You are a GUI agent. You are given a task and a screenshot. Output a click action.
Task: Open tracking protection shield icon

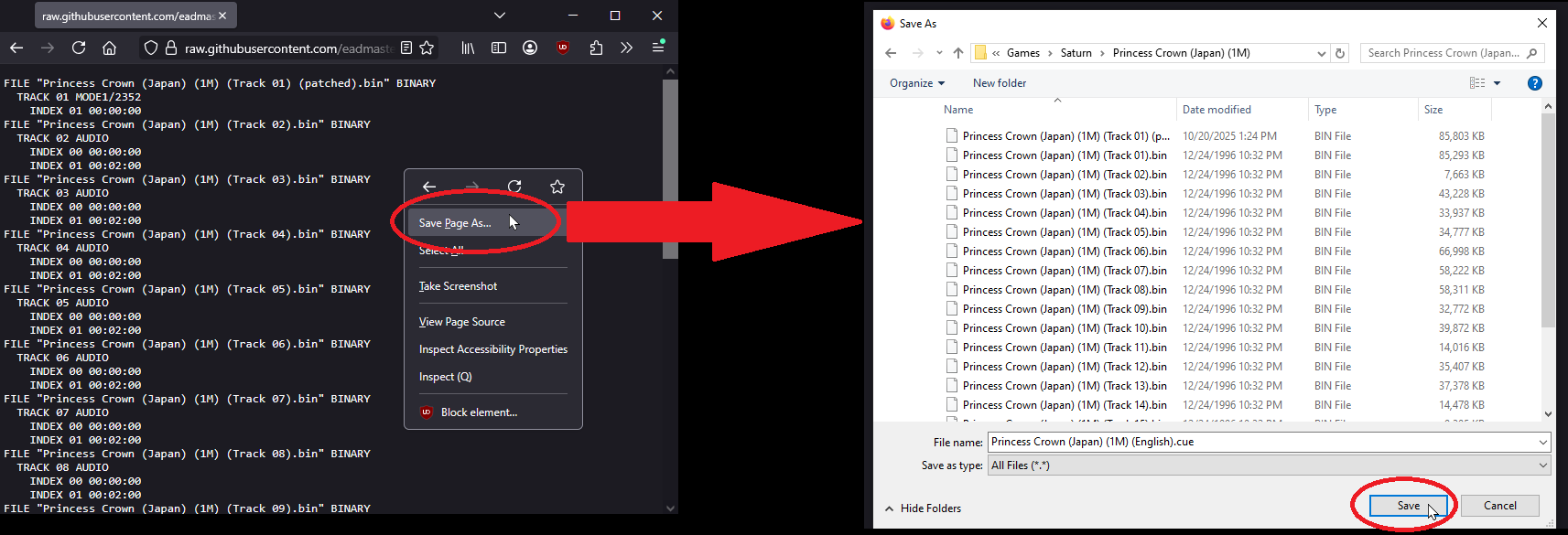coord(151,48)
